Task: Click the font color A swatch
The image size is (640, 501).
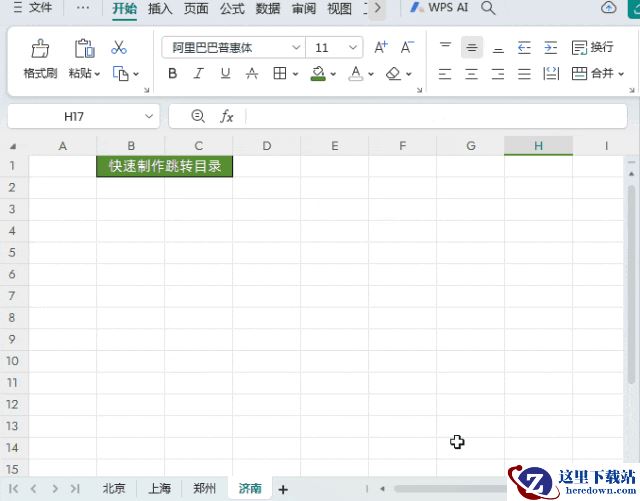Action: tap(356, 73)
